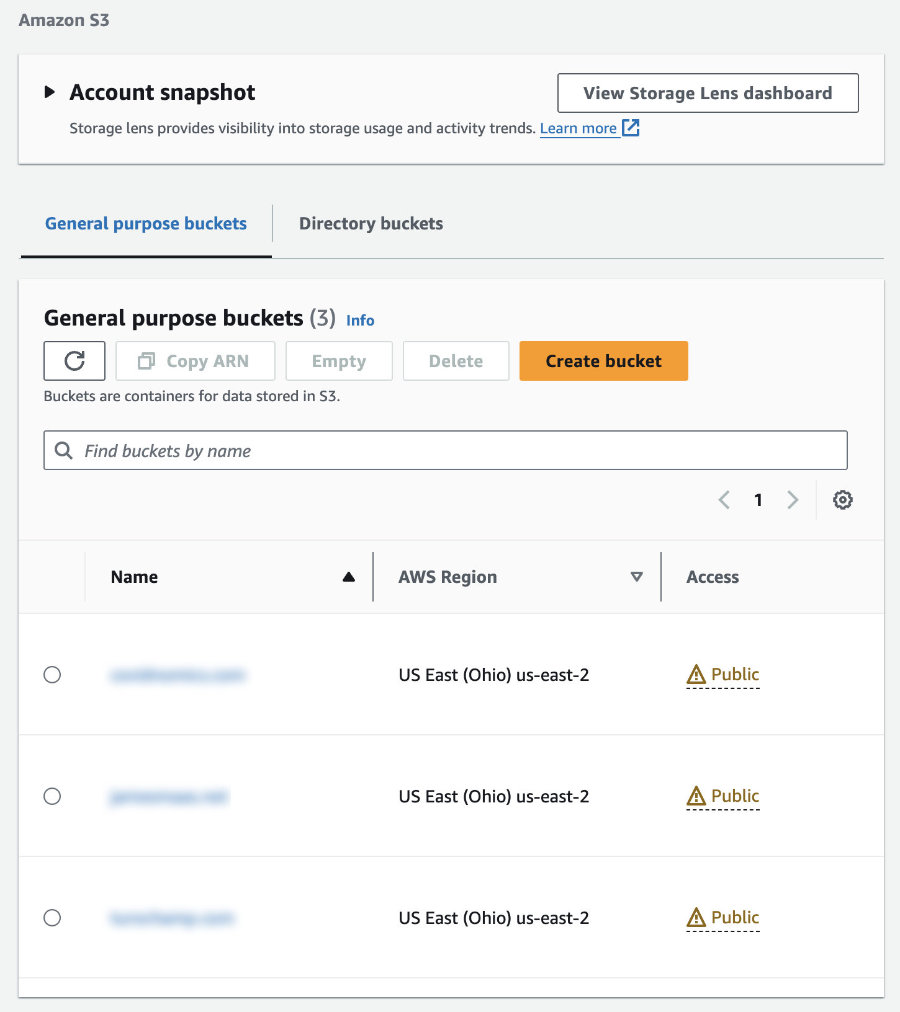900x1012 pixels.
Task: Click the third bucket's Public warning icon
Action: [696, 917]
